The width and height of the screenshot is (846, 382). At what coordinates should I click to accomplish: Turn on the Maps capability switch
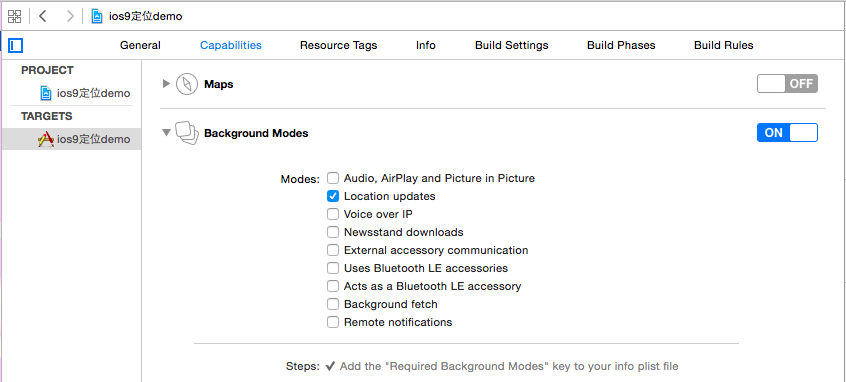787,84
